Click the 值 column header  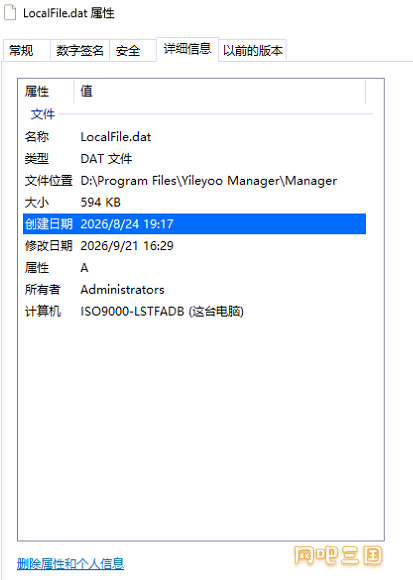[x=220, y=91]
